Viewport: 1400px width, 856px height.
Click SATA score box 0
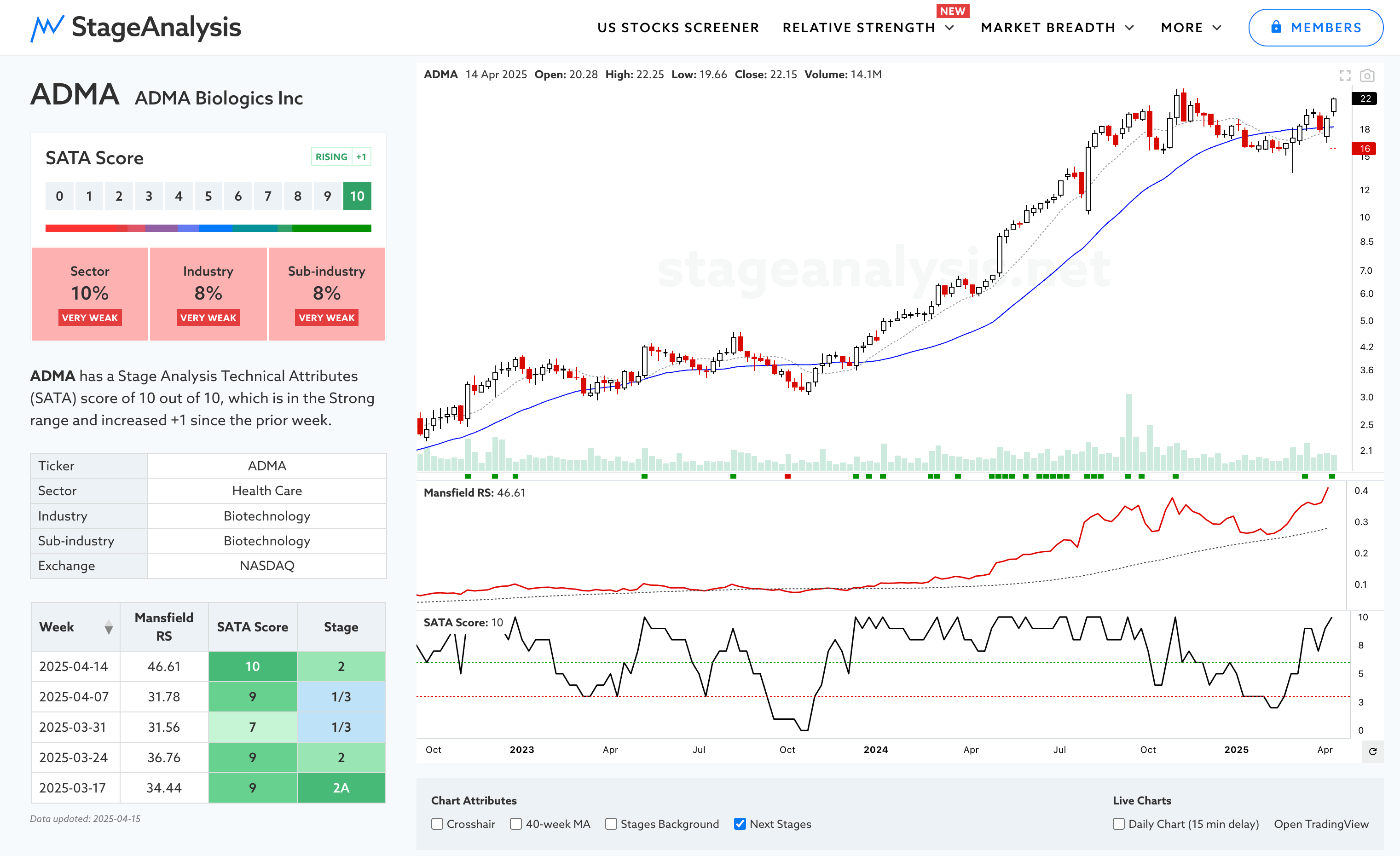(59, 196)
